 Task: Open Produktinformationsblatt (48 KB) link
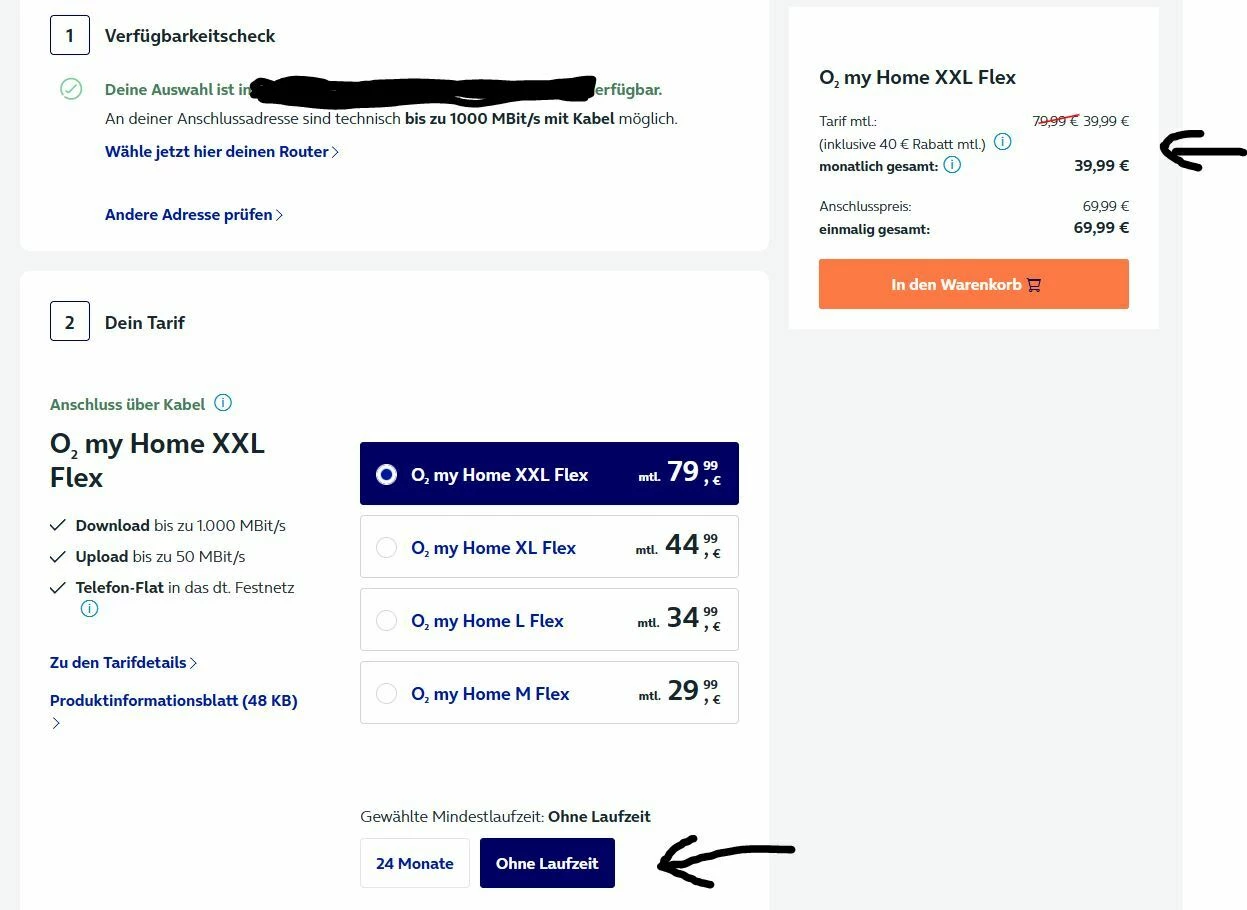(x=174, y=701)
